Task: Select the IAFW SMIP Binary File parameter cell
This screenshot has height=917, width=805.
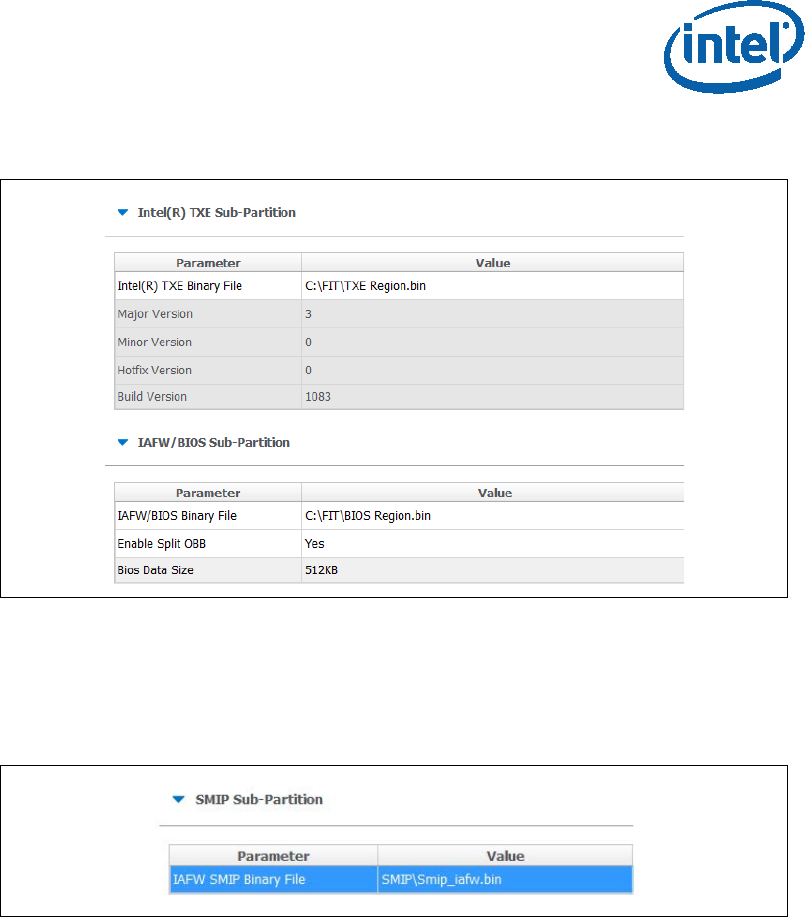Action: [273, 880]
